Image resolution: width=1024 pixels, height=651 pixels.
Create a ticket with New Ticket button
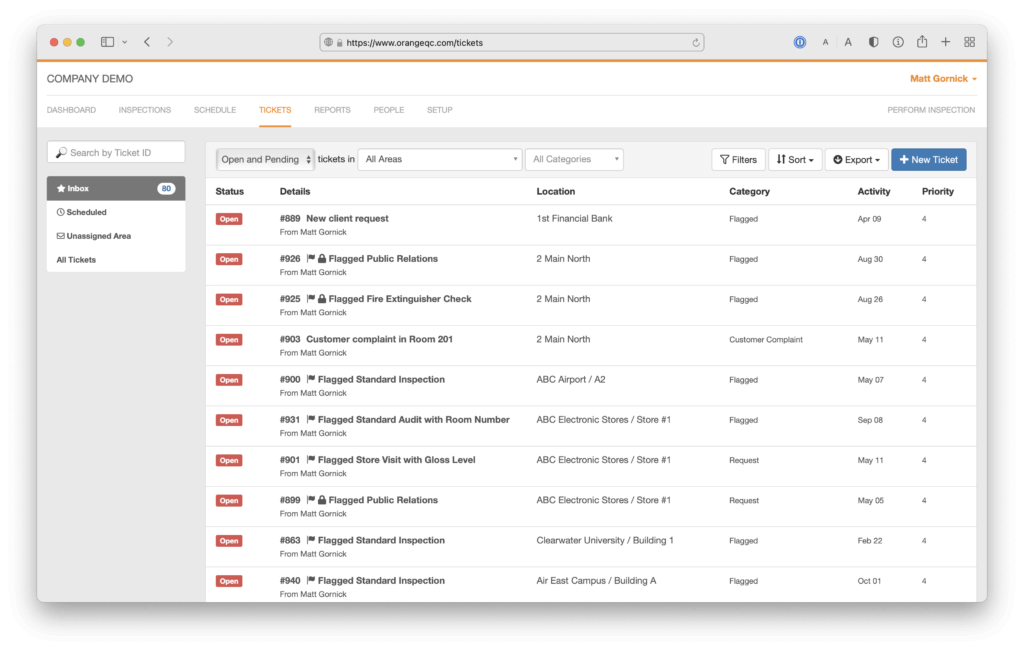(928, 159)
